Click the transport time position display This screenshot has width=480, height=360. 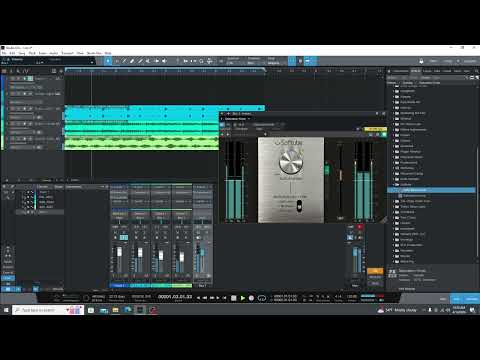[x=175, y=297]
